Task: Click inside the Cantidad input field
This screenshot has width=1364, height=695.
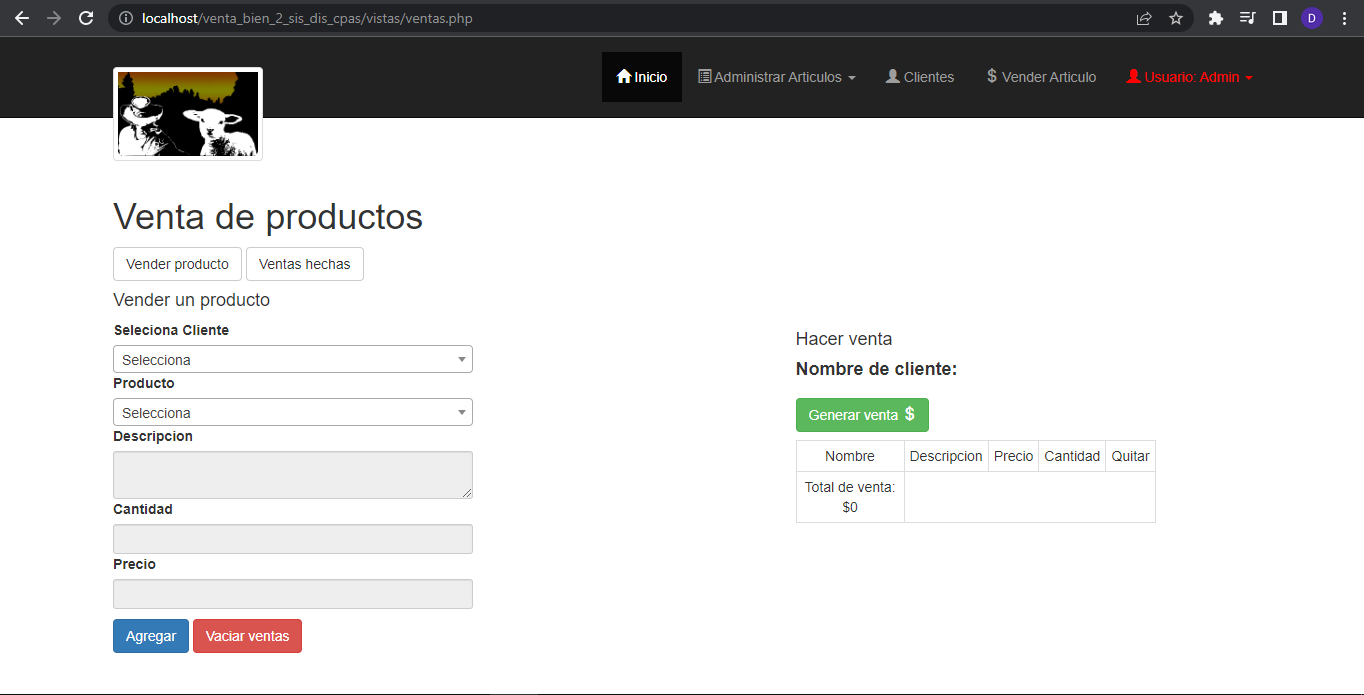Action: 292,538
